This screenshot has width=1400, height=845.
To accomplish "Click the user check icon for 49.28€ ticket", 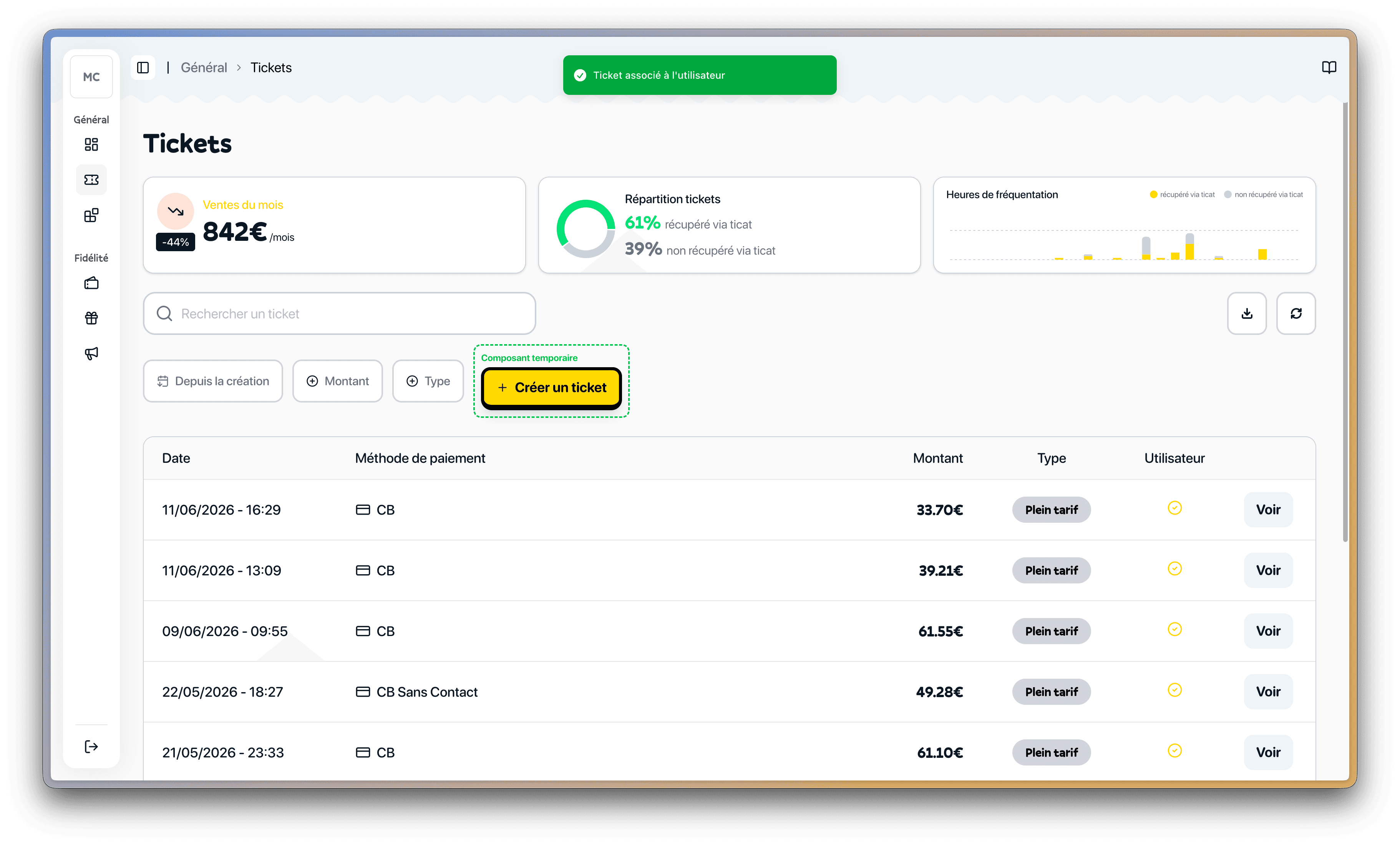I will coord(1174,690).
